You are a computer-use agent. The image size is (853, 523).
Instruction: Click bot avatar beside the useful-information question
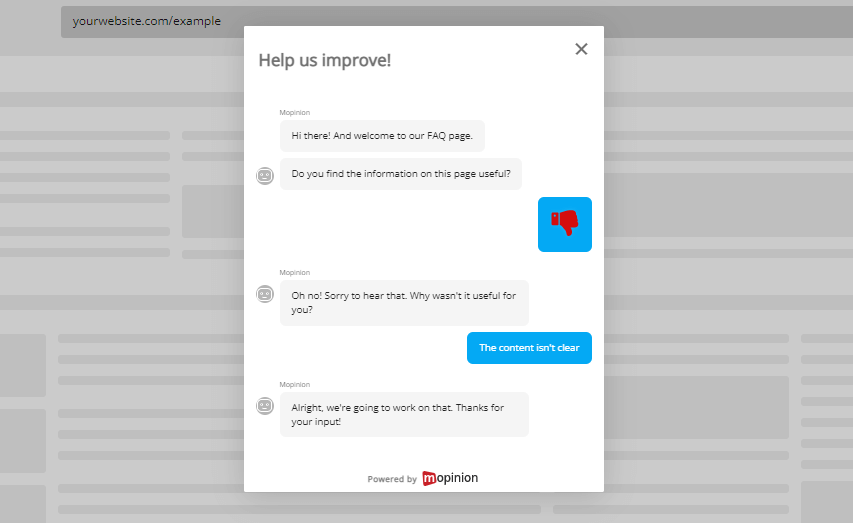(265, 176)
